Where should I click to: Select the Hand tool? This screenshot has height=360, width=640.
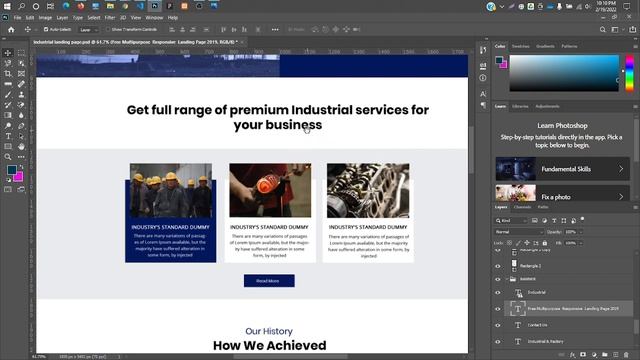click(21, 146)
